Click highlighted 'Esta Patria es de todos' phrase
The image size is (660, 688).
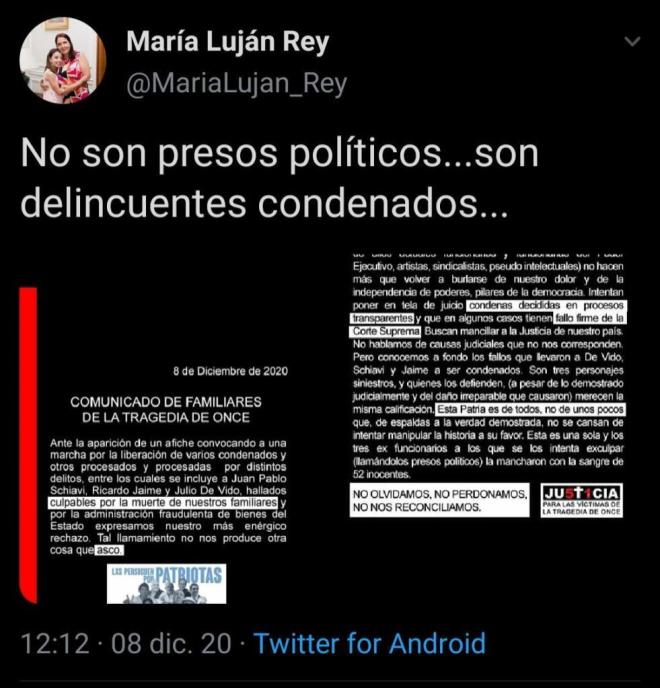tap(531, 409)
